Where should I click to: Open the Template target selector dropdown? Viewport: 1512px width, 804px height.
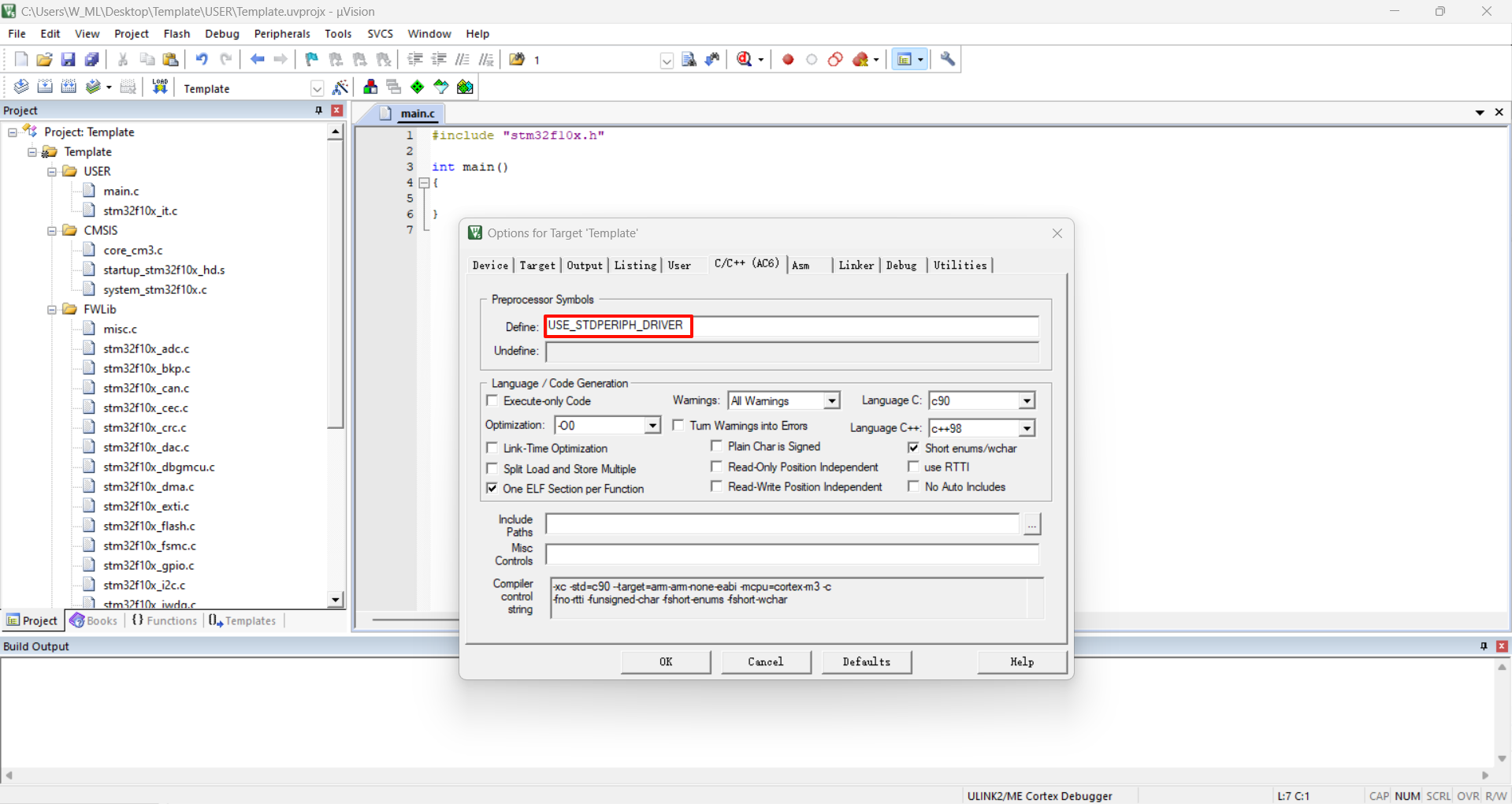(317, 88)
